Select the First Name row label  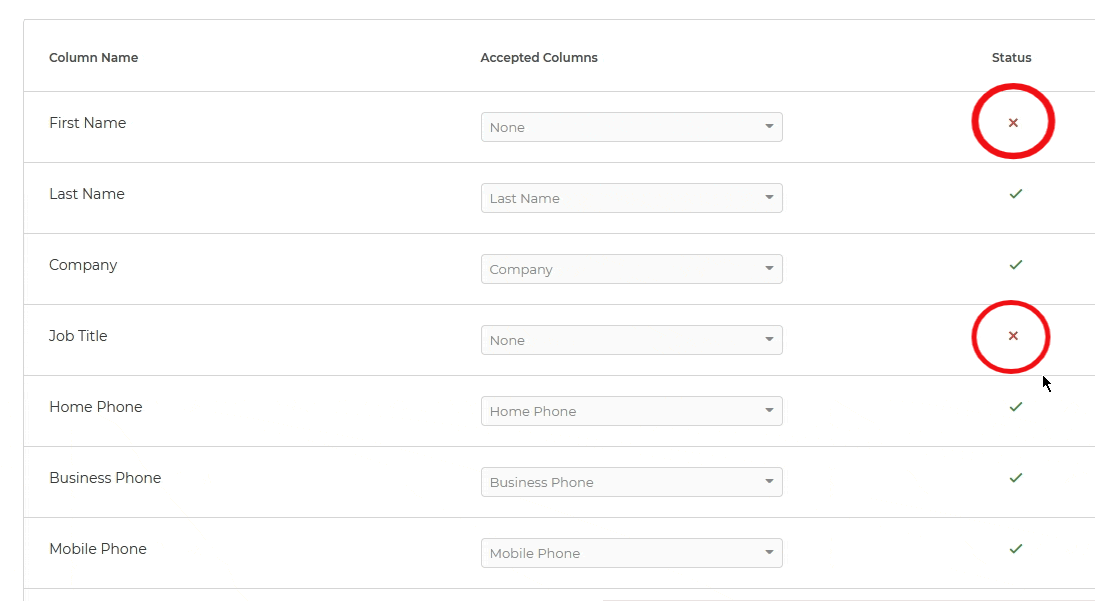[x=87, y=123]
